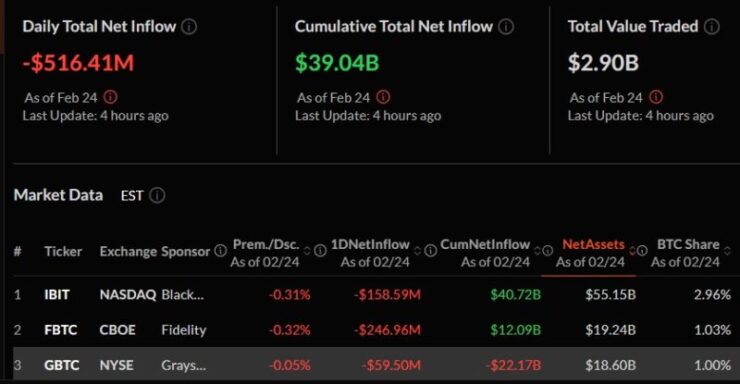Click info icon after Prem./Dsc. column
Screen dimensions: 740x384
pyautogui.click(x=320, y=250)
